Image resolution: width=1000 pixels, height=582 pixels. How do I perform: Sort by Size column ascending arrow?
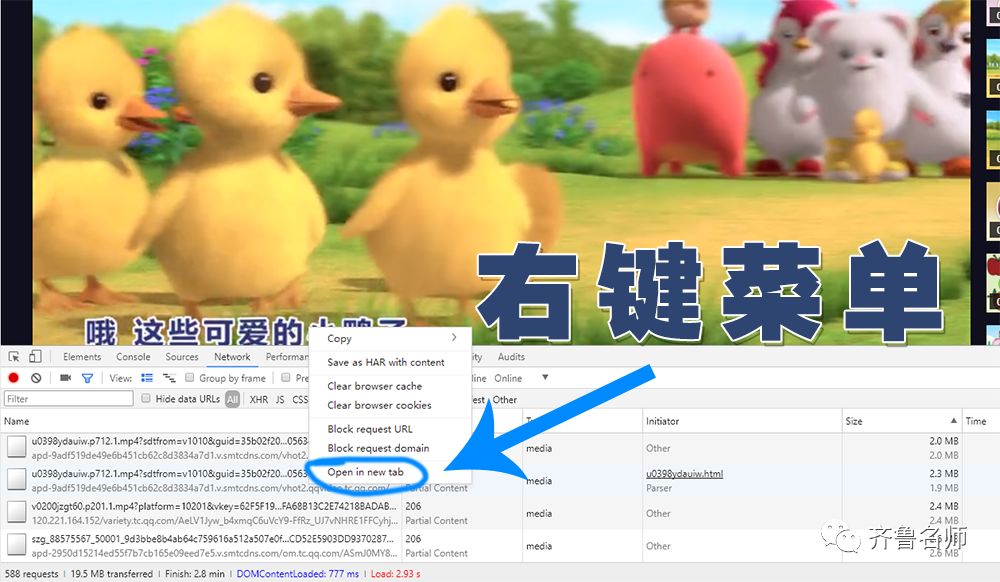click(953, 421)
